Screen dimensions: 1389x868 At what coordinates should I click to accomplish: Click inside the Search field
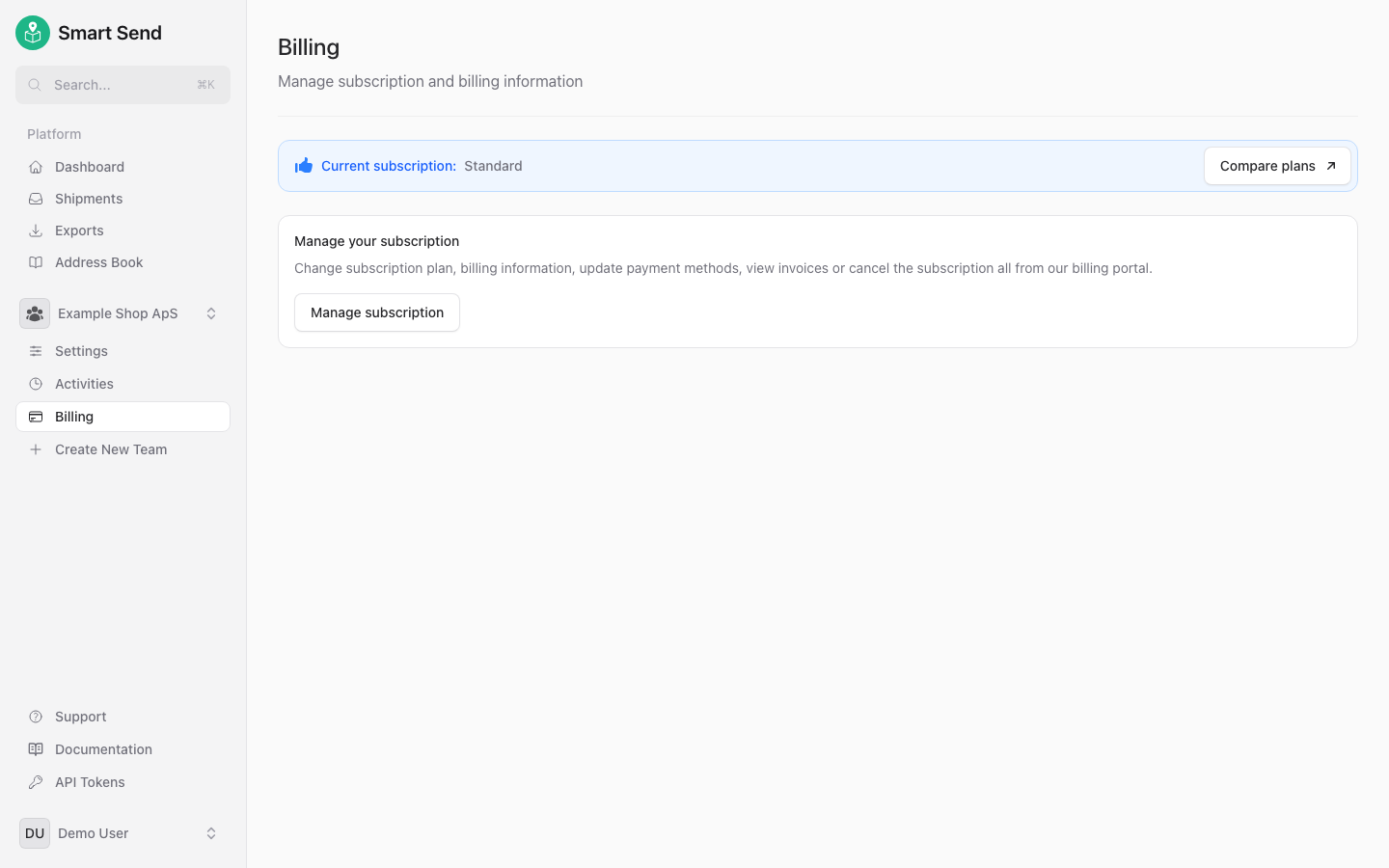click(x=122, y=84)
